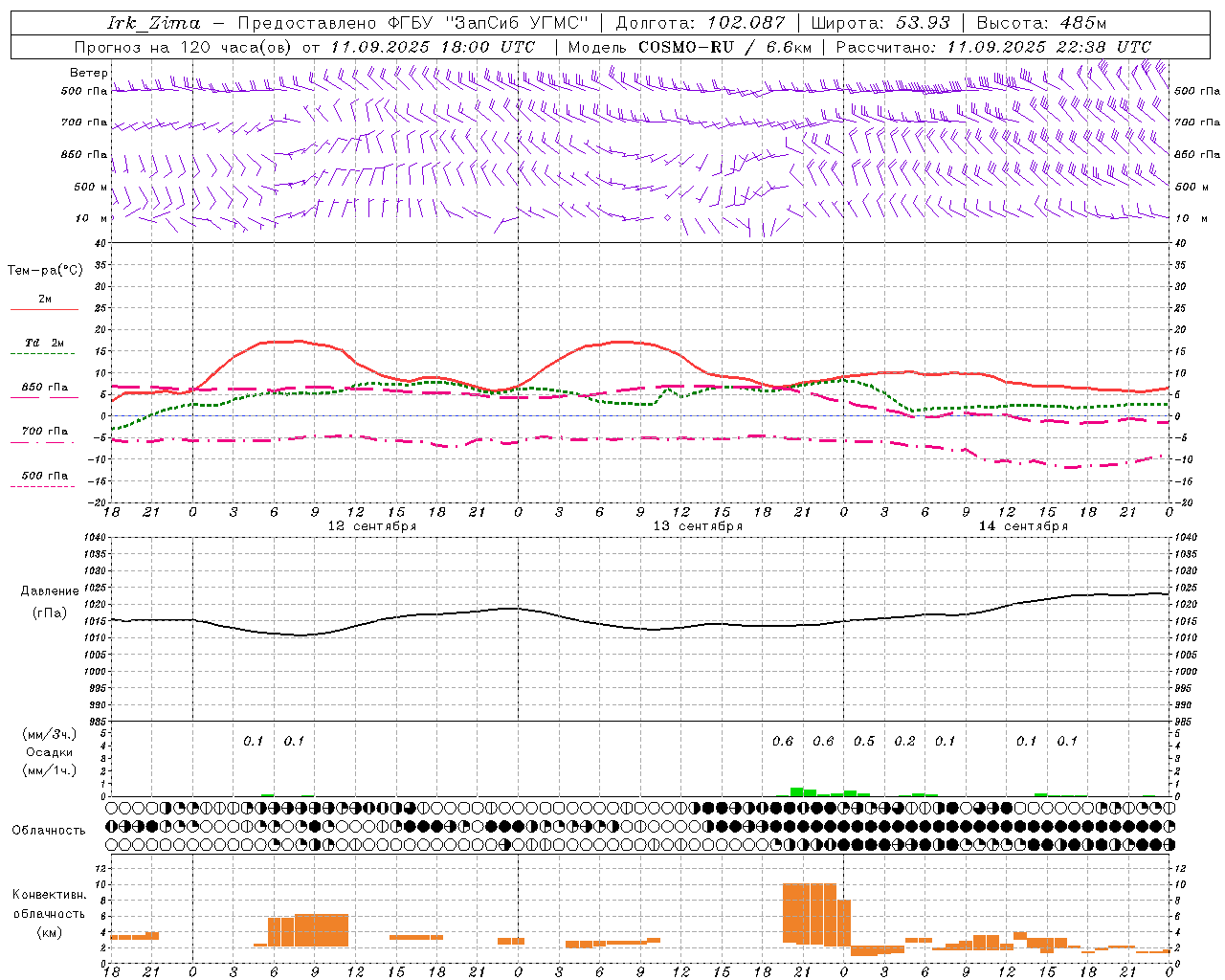Click the "Давление" pressure panel label

50,591
